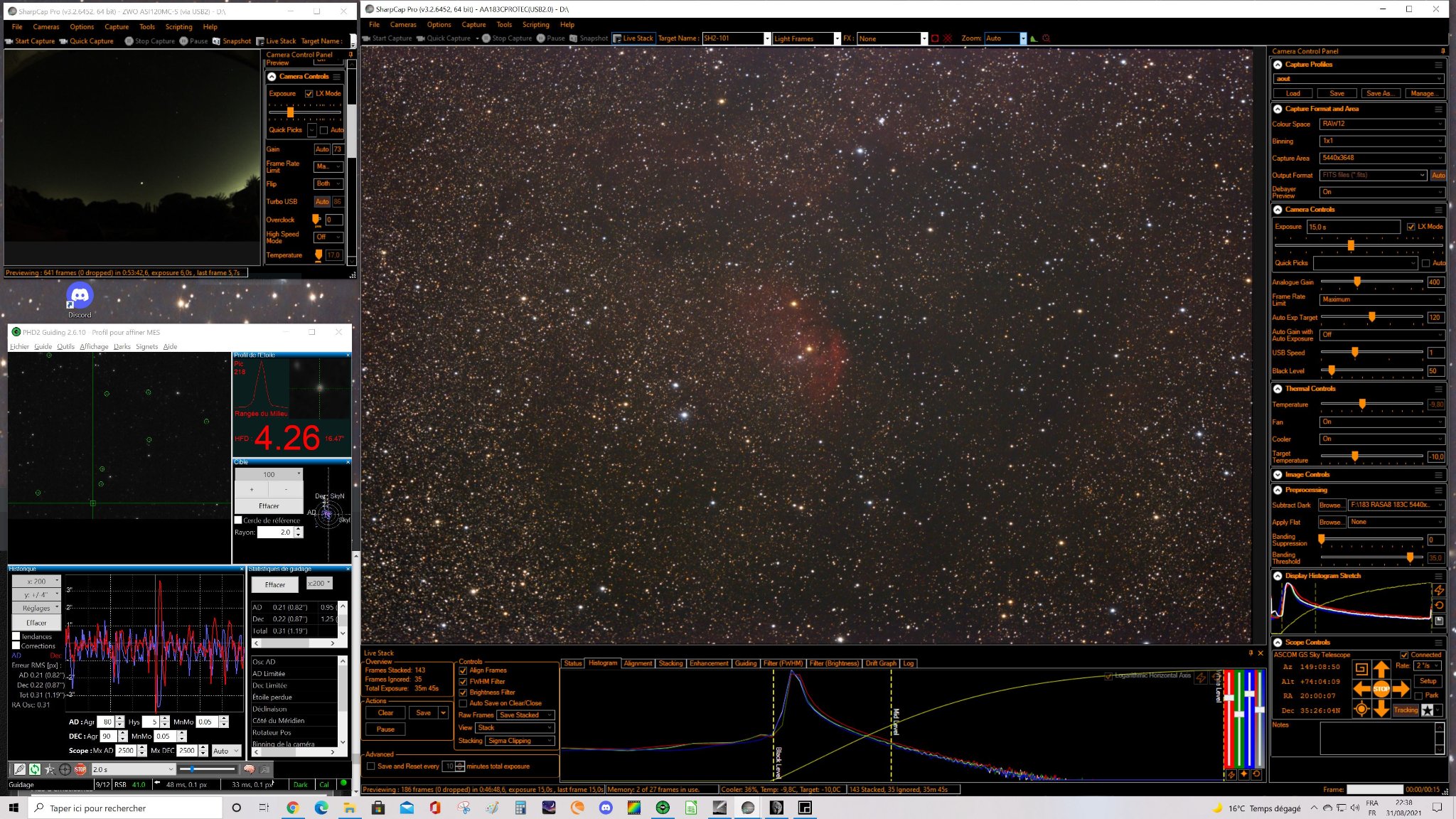Viewport: 1456px width, 819px height.
Task: Toggle LX Mode checkbox in main Camera Controls
Action: click(x=1410, y=227)
